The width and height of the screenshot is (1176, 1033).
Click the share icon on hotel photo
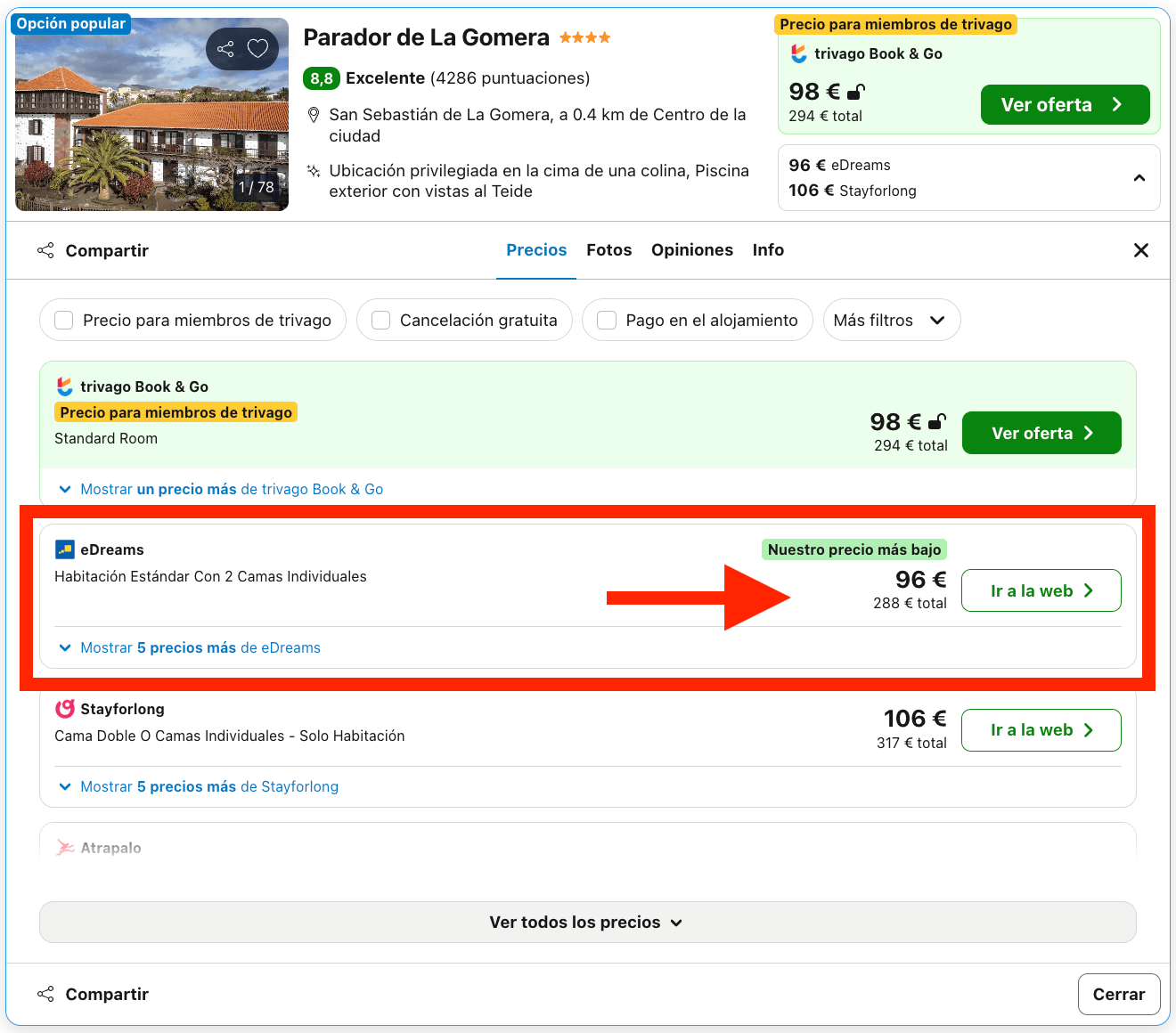(x=225, y=49)
